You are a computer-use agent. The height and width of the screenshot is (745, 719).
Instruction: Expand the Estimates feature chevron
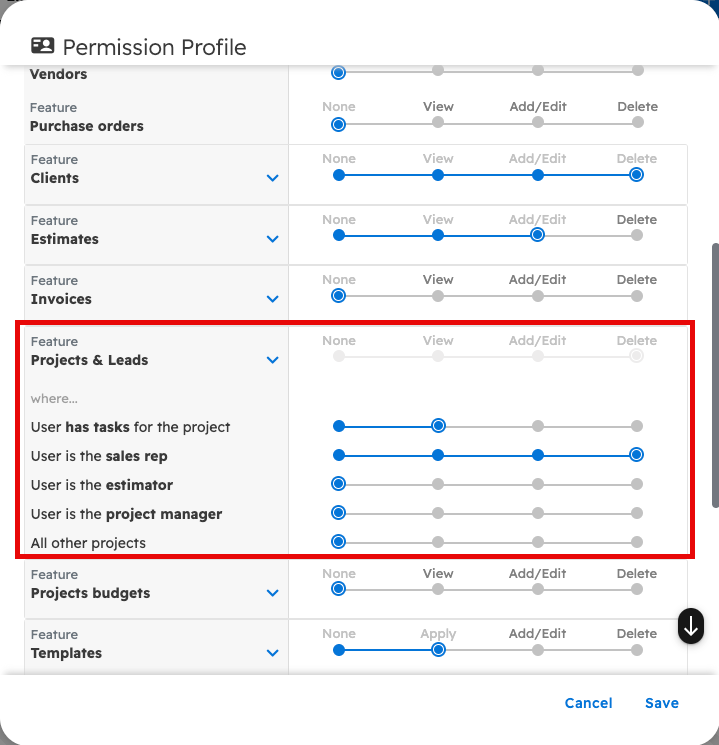(272, 239)
